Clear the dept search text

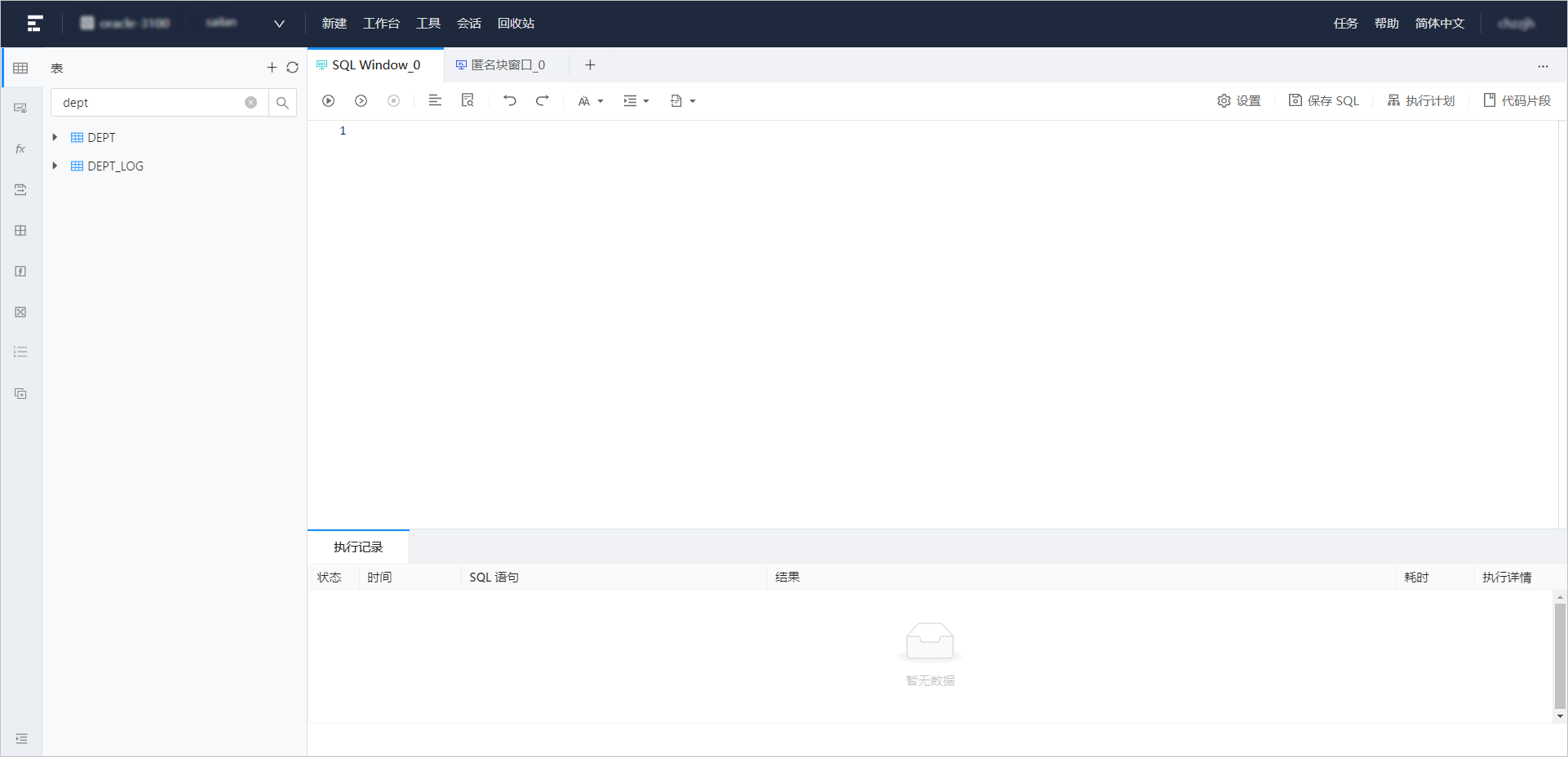(250, 103)
